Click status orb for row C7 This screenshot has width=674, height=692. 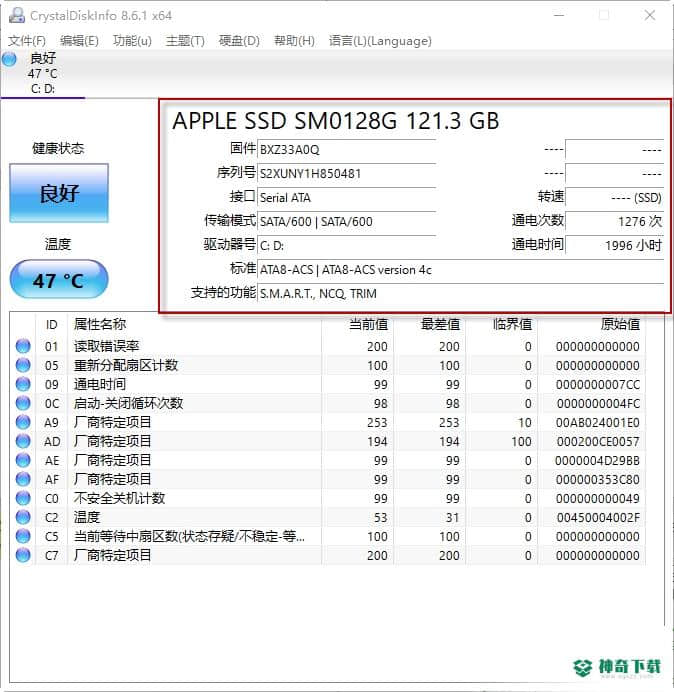point(23,555)
